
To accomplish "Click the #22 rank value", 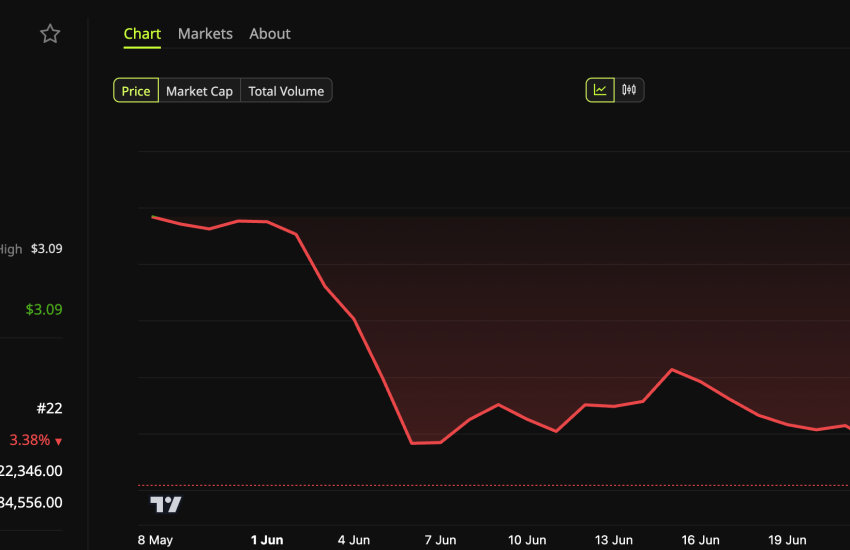I will 49,408.
